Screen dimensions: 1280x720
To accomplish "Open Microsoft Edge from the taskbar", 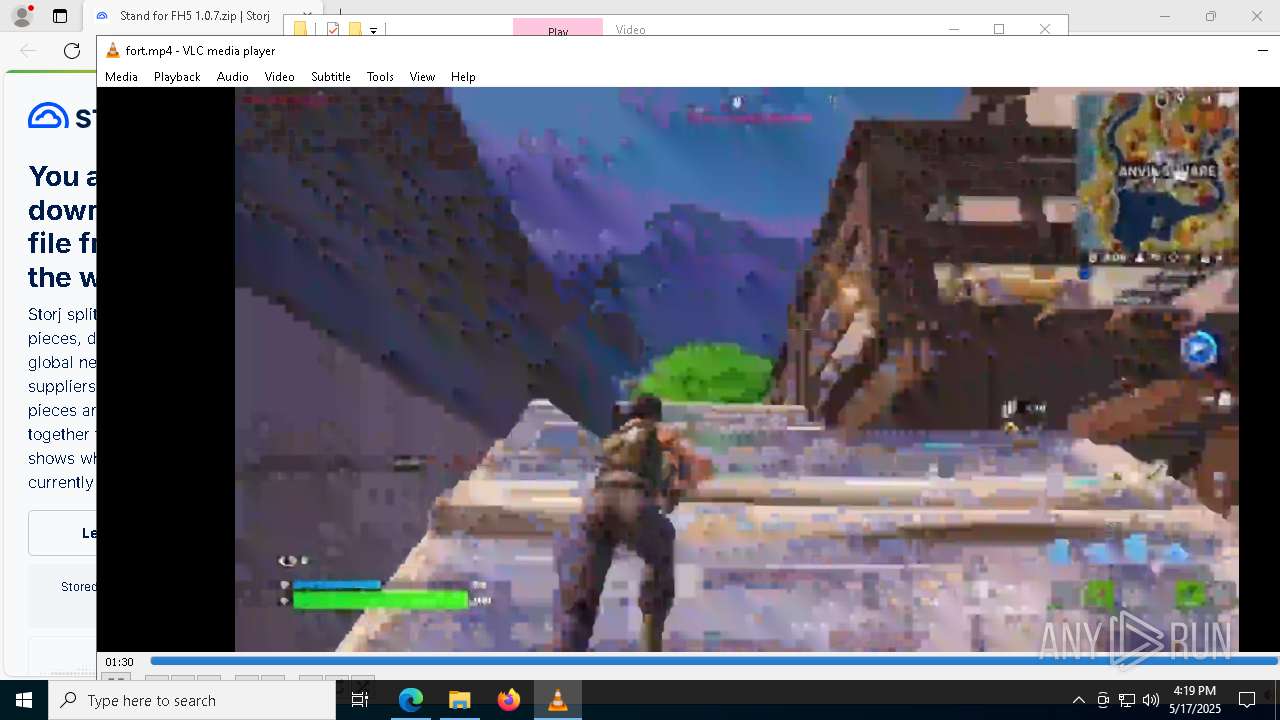I will [x=411, y=700].
